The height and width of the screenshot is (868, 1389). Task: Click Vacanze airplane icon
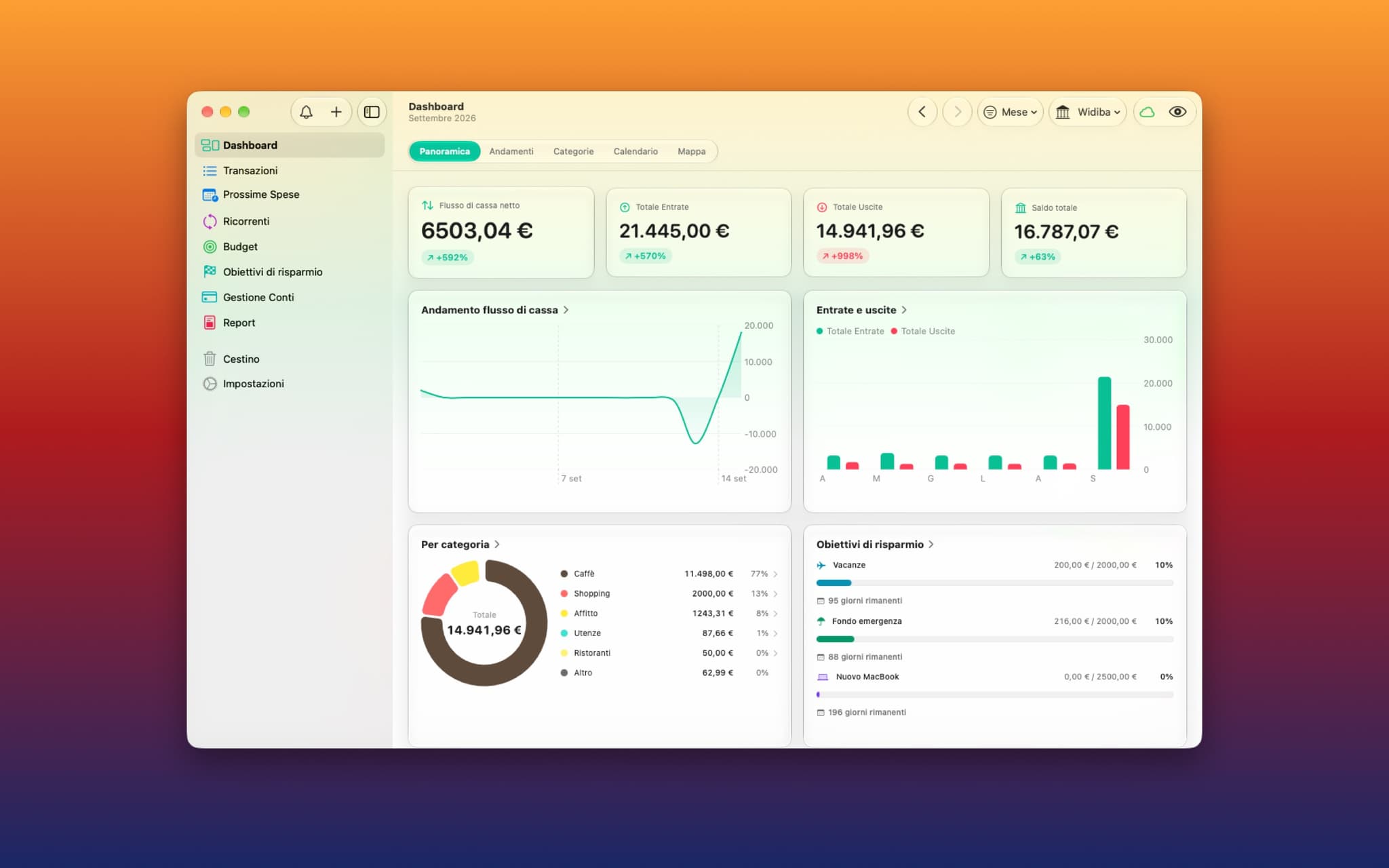[821, 565]
